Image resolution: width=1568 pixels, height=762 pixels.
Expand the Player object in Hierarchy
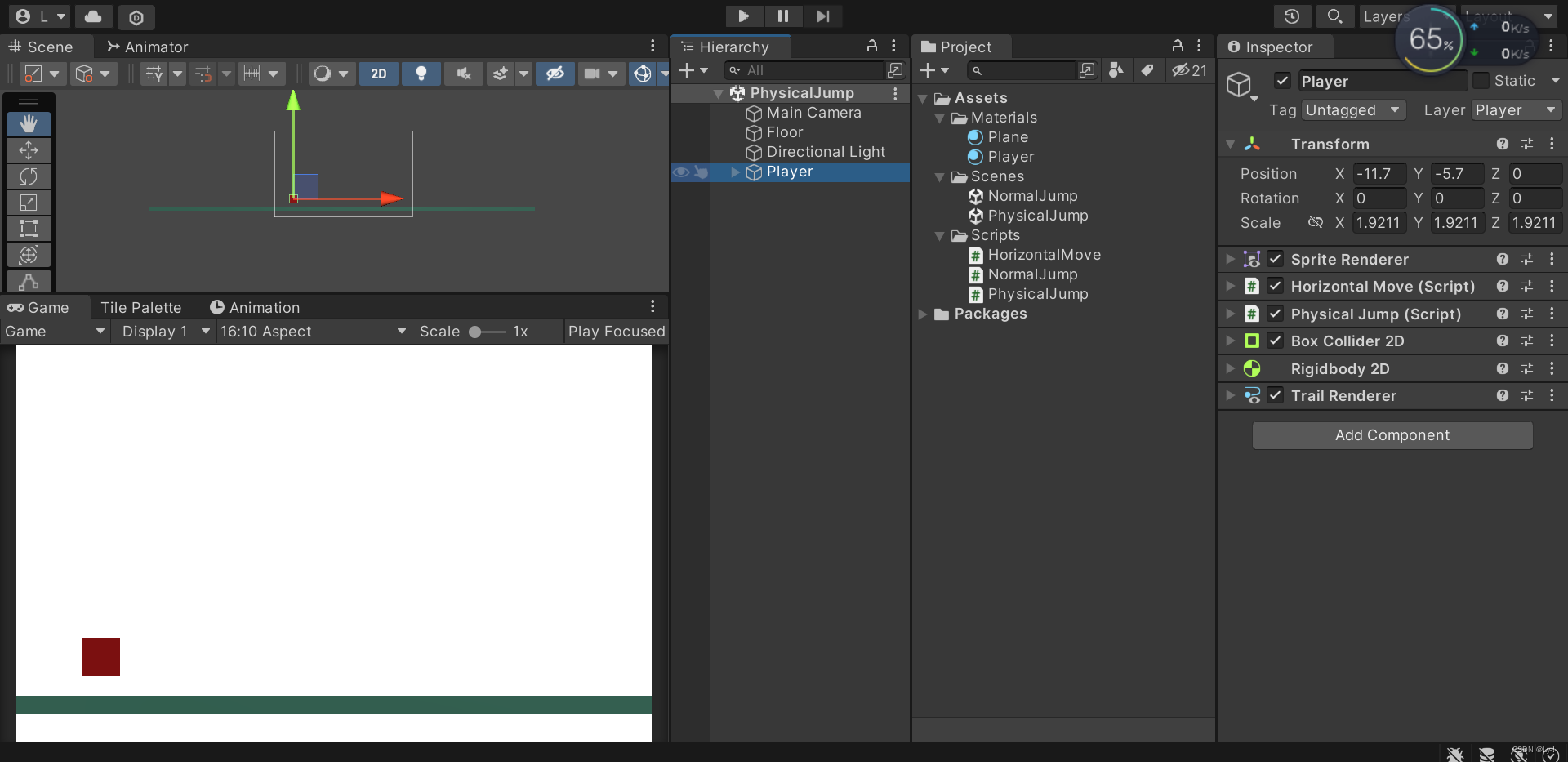pos(735,172)
